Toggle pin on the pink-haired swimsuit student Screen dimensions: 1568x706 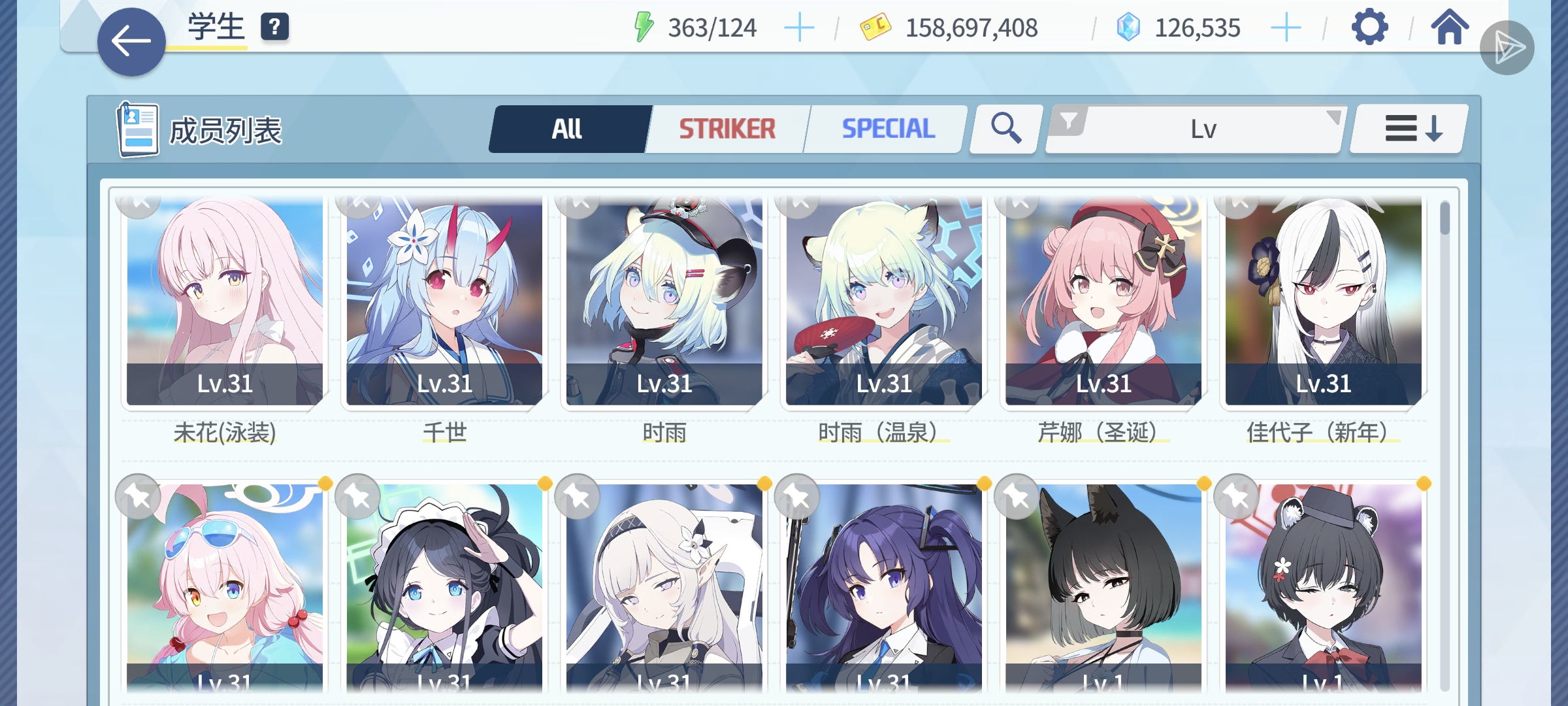point(138,497)
